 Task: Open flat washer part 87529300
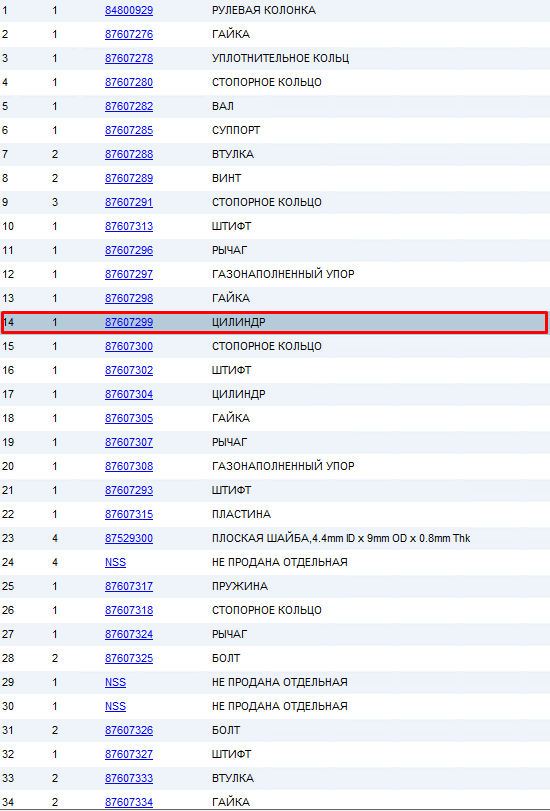point(129,538)
